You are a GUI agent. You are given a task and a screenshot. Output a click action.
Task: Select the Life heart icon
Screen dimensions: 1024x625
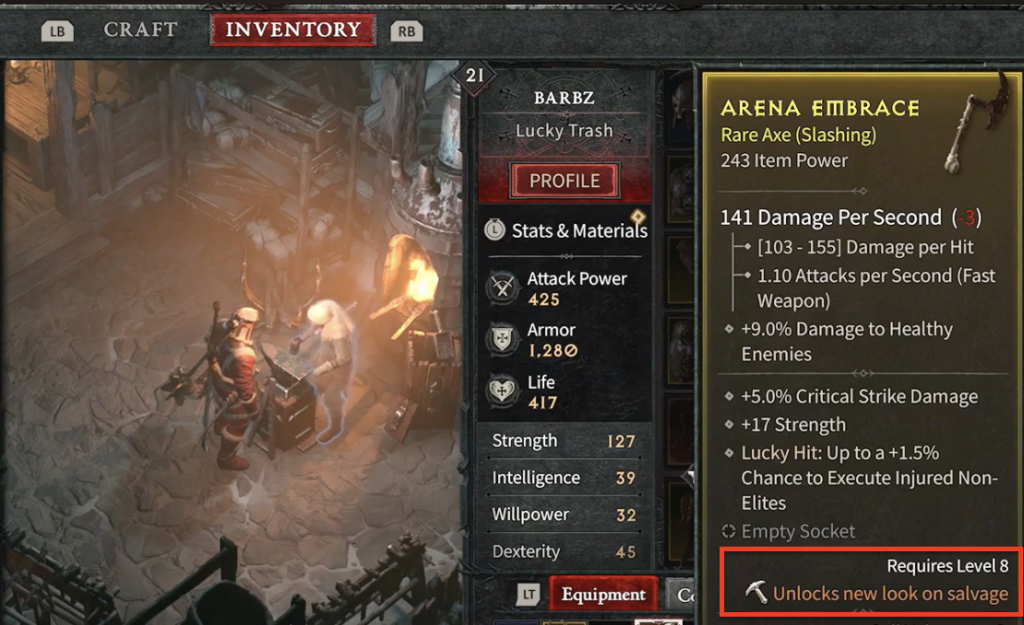pos(502,391)
